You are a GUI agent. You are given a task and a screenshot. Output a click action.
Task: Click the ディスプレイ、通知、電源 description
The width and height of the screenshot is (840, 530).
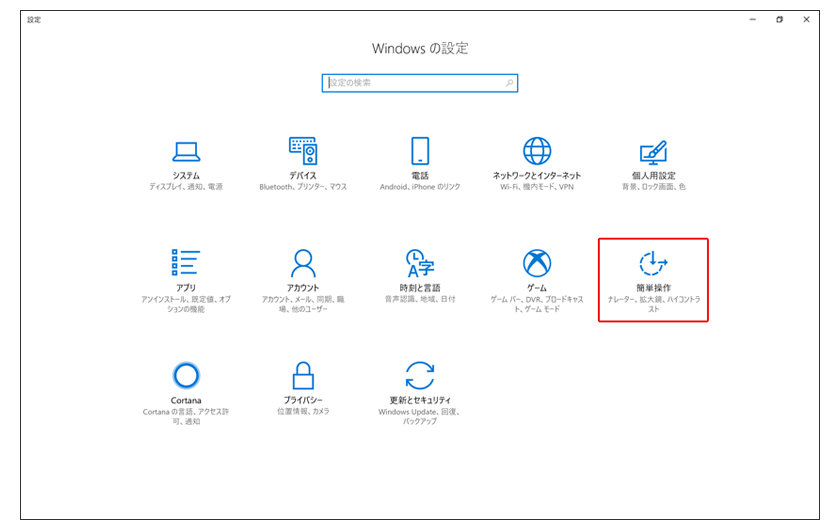186,187
